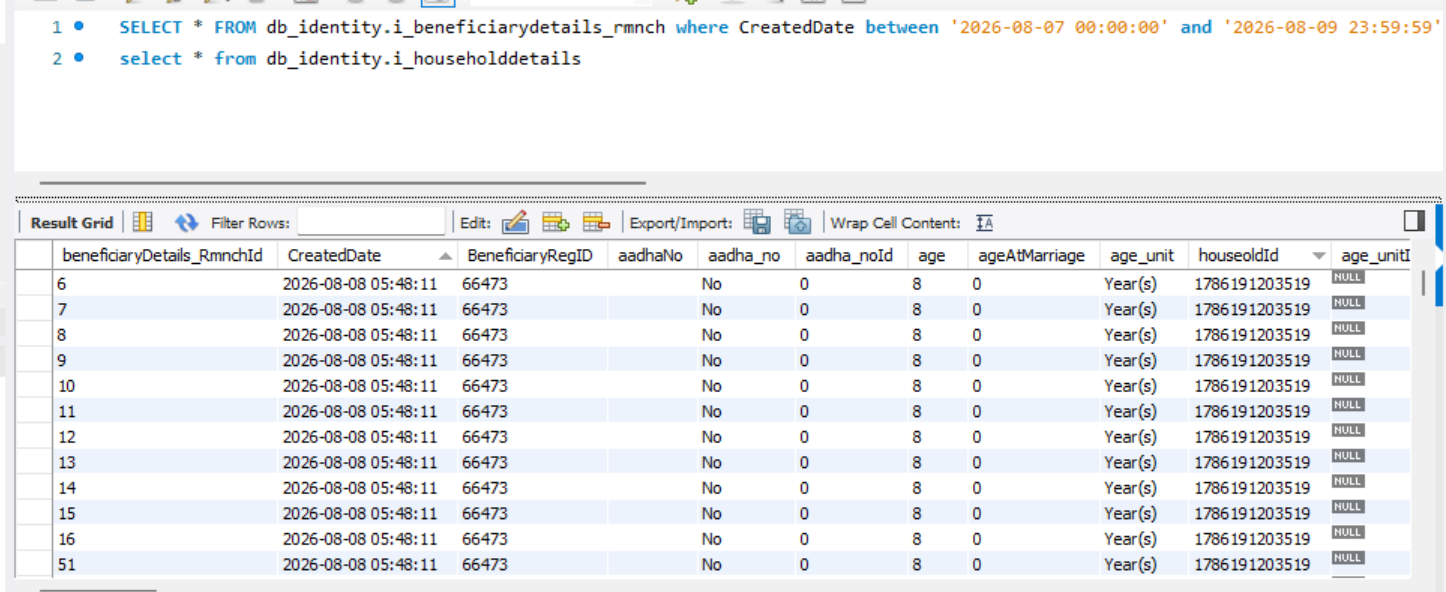Toggle wrap cell content icon
The image size is (1446, 592).
click(x=985, y=223)
